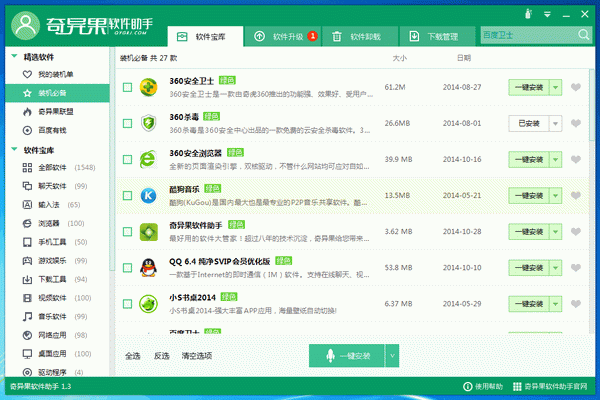Open 奇异果联盟 flame item in sidebar
This screenshot has width=600, height=400.
(57, 111)
